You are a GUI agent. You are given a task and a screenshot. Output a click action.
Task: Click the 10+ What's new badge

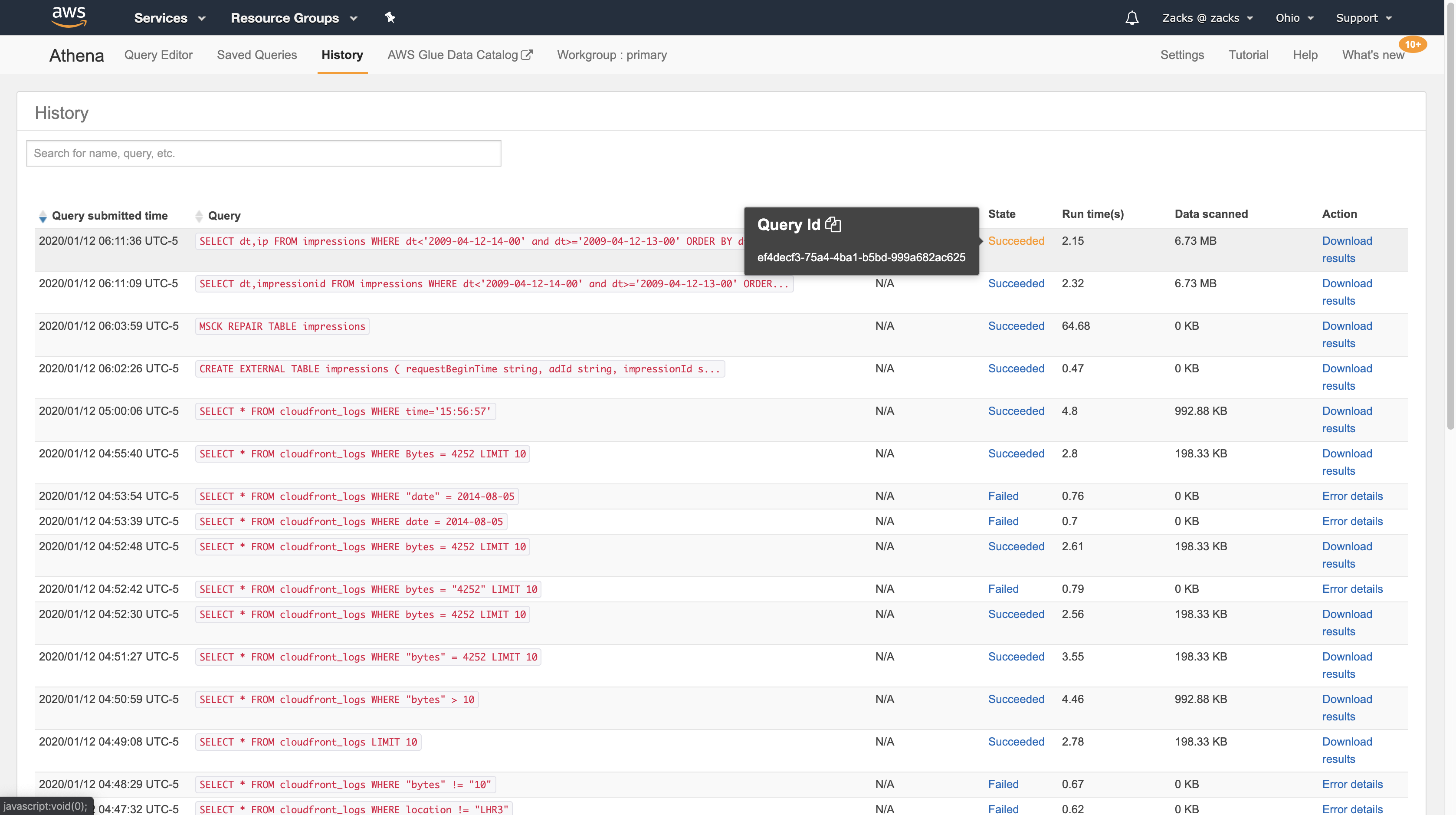pos(1413,44)
